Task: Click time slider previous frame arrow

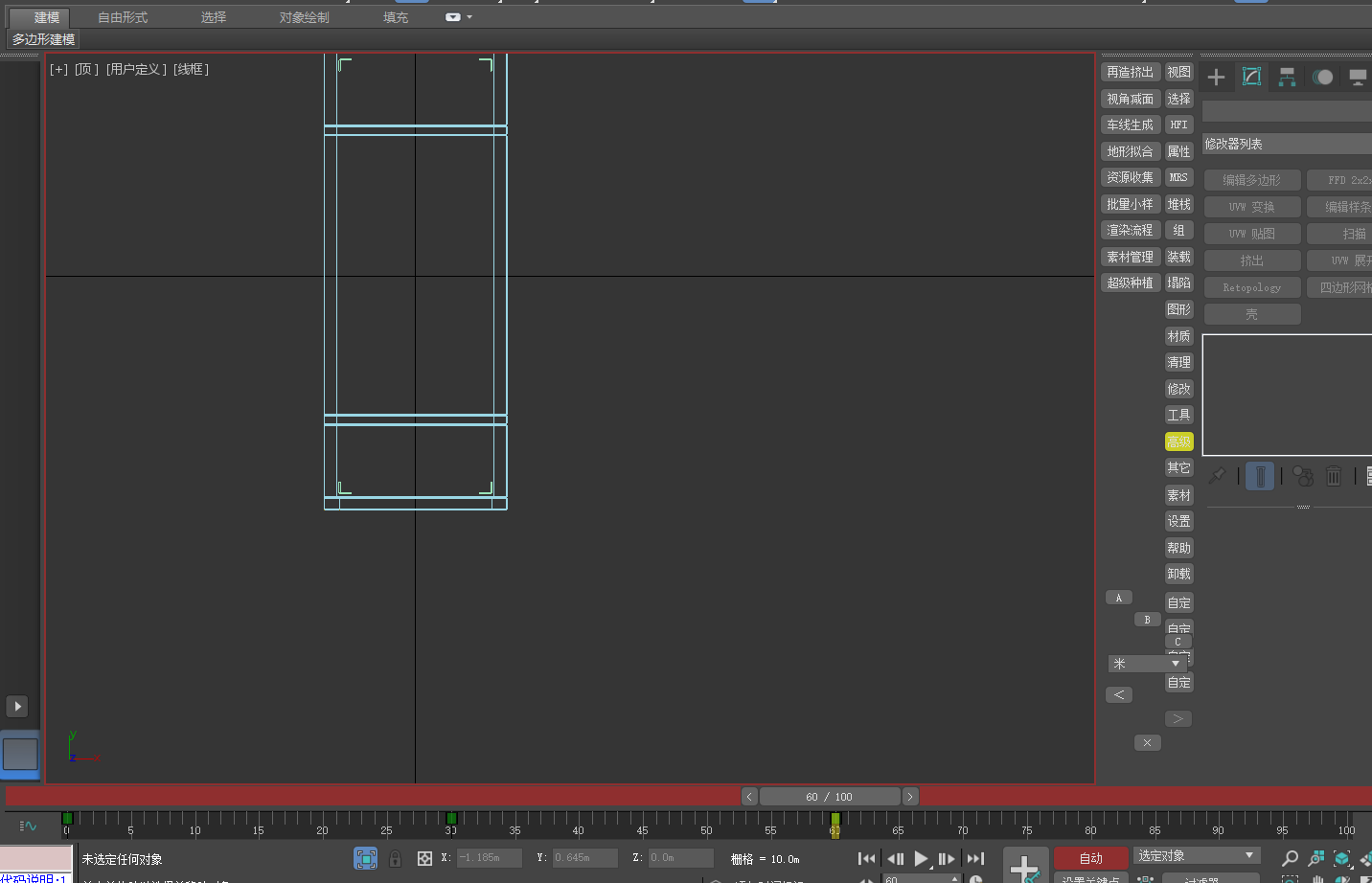Action: (749, 797)
